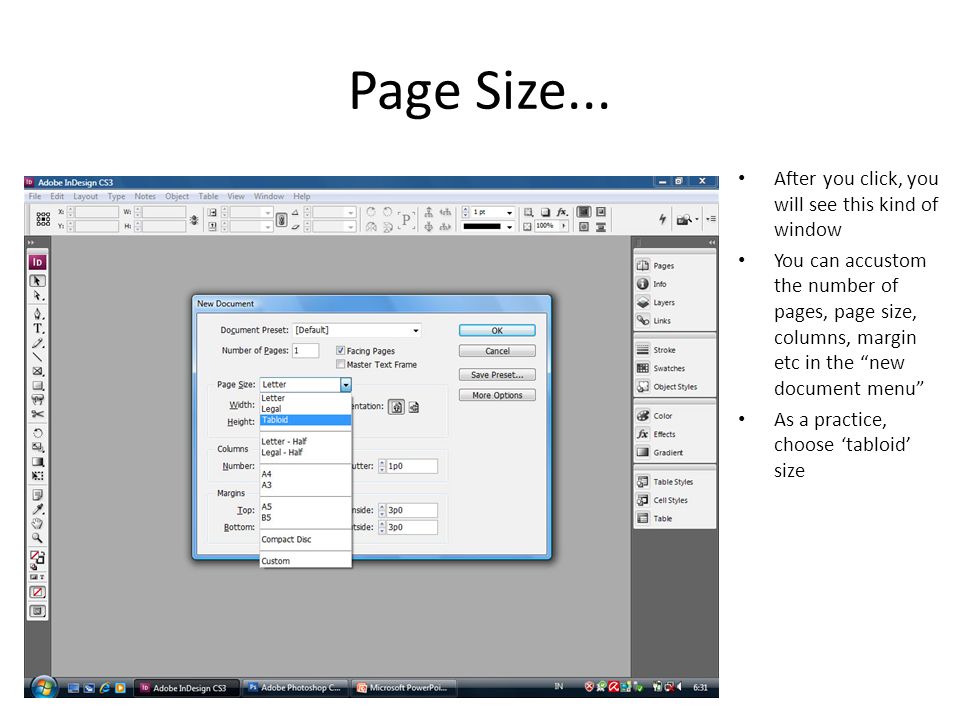Expand the tools panel double arrow
960x720 pixels.
click(x=31, y=242)
